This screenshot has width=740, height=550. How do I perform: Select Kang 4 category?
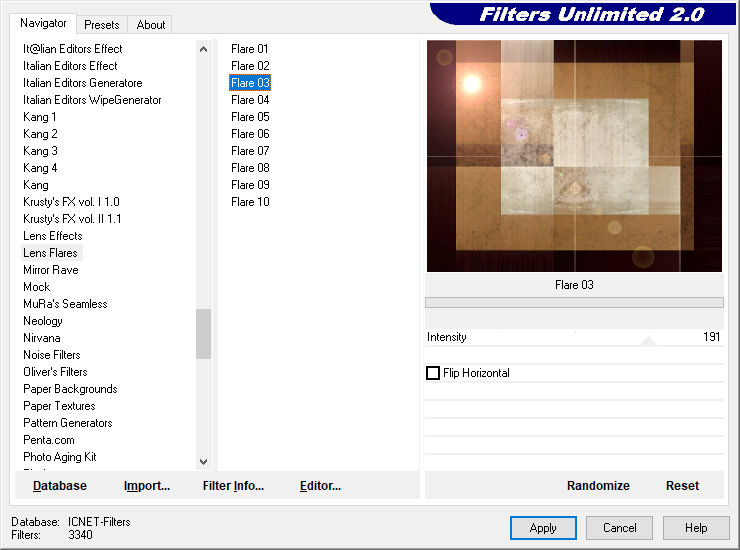click(x=40, y=168)
